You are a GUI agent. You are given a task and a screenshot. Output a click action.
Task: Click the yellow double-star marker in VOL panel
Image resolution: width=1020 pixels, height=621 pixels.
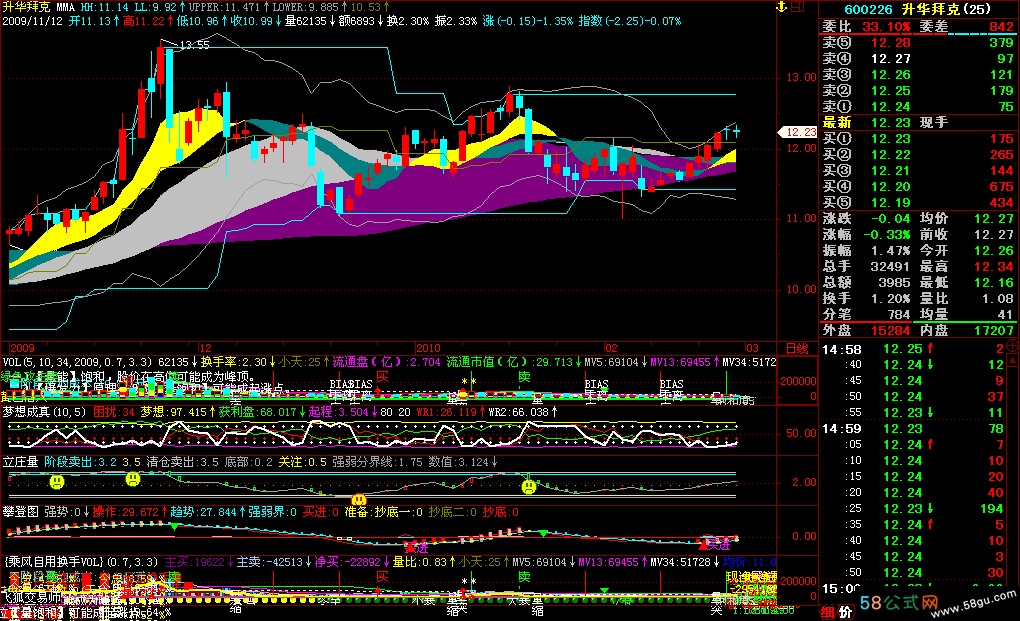468,382
